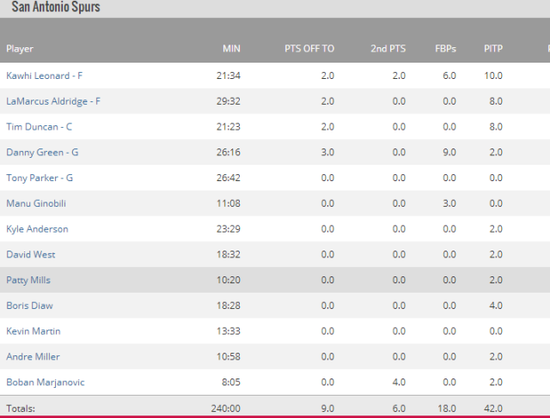Image resolution: width=550 pixels, height=418 pixels.
Task: Open LaMarcus Aldridge player link
Action: [x=53, y=101]
